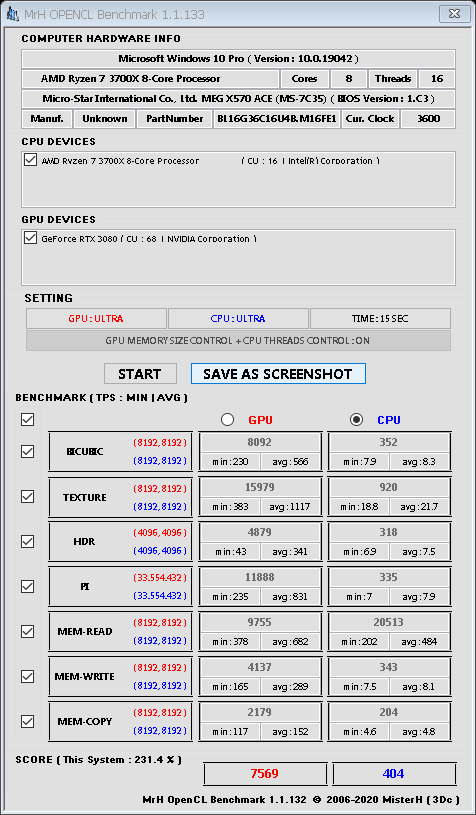Toggle the PI benchmark checkbox
Image resolution: width=476 pixels, height=815 pixels.
click(28, 586)
